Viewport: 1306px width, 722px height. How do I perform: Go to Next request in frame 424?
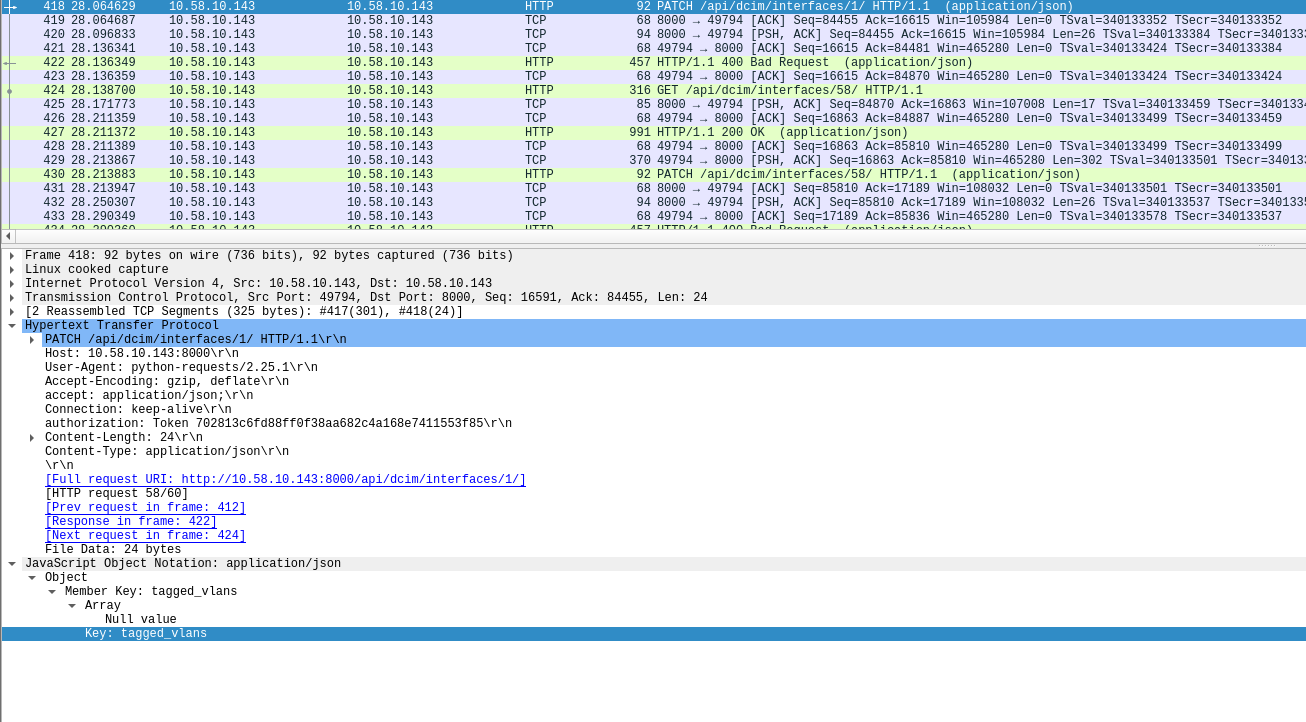point(145,536)
